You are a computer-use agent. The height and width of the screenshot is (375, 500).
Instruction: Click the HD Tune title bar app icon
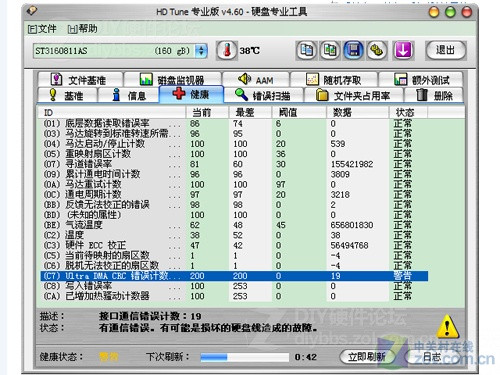coord(32,11)
